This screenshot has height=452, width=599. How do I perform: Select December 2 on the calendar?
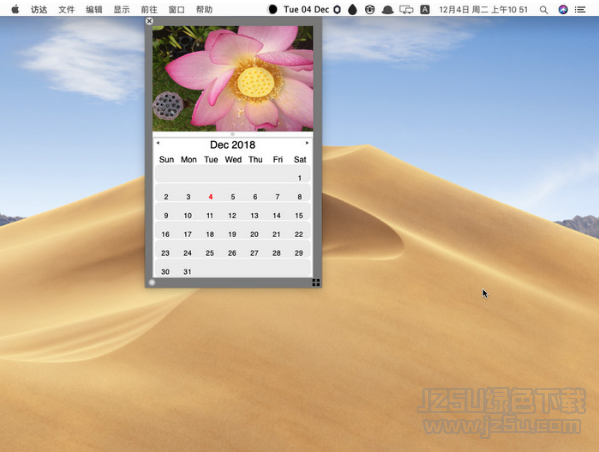pos(166,196)
